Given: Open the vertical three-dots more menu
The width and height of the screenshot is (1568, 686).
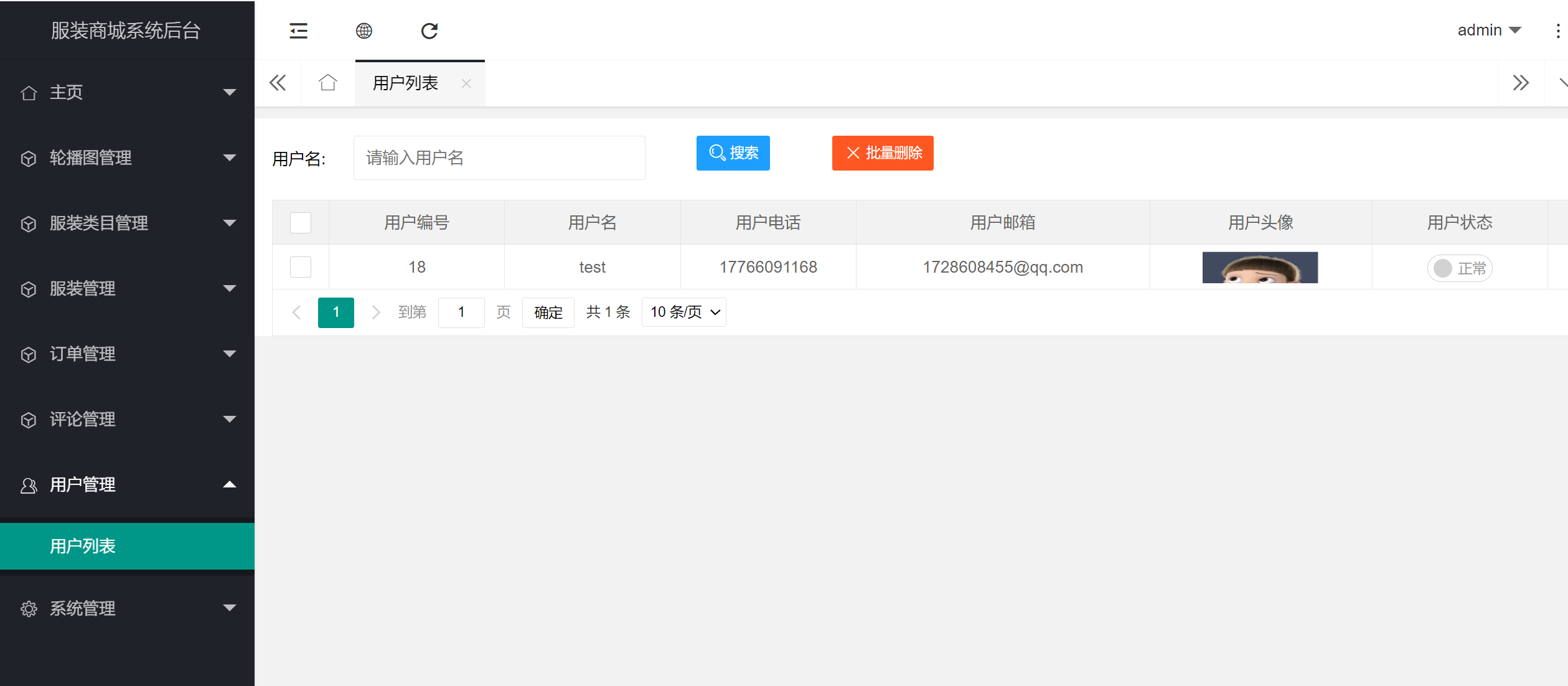Looking at the screenshot, I should point(1557,31).
